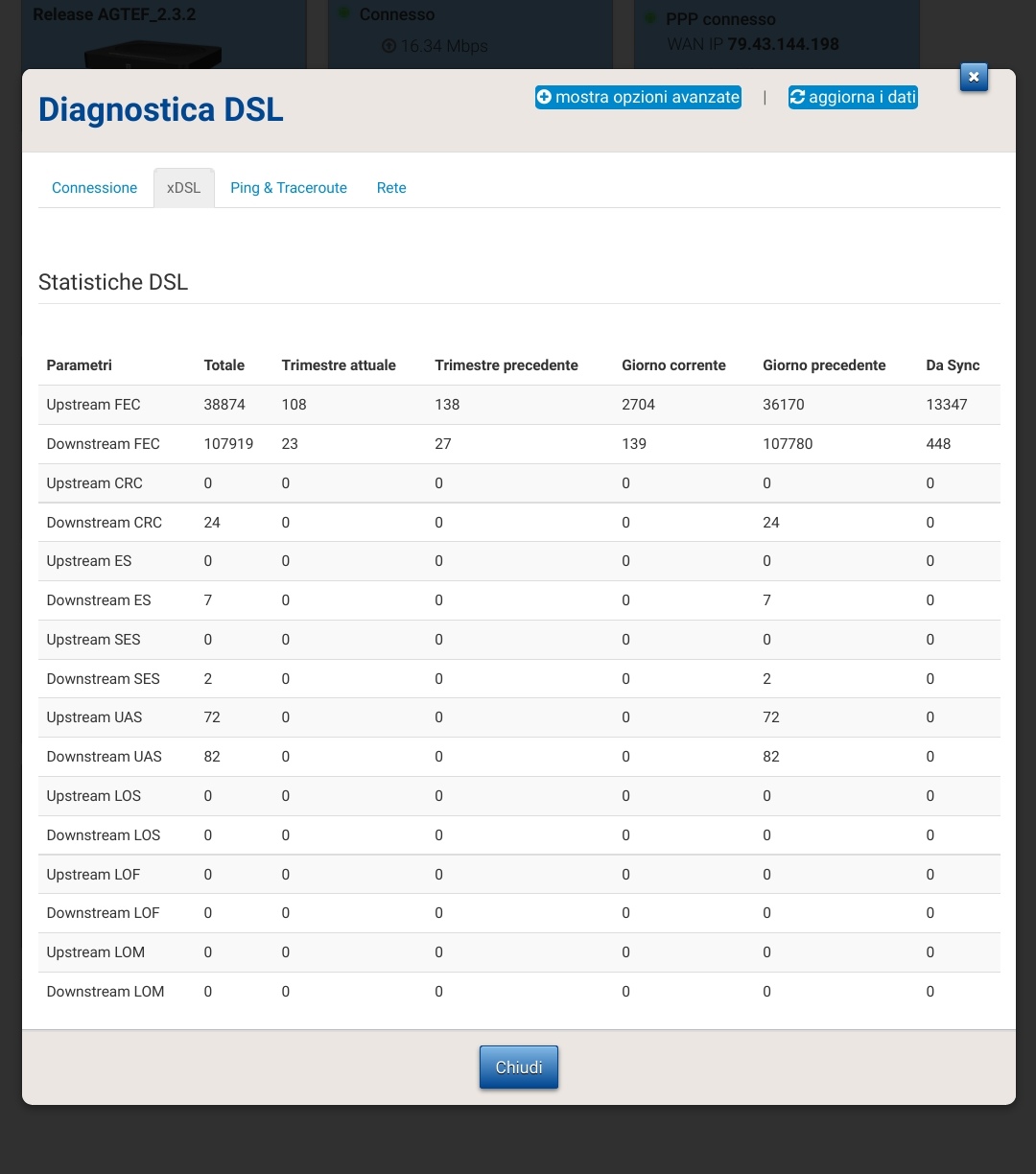1036x1174 pixels.
Task: Select the Upstream LOF row label
Action: (94, 875)
